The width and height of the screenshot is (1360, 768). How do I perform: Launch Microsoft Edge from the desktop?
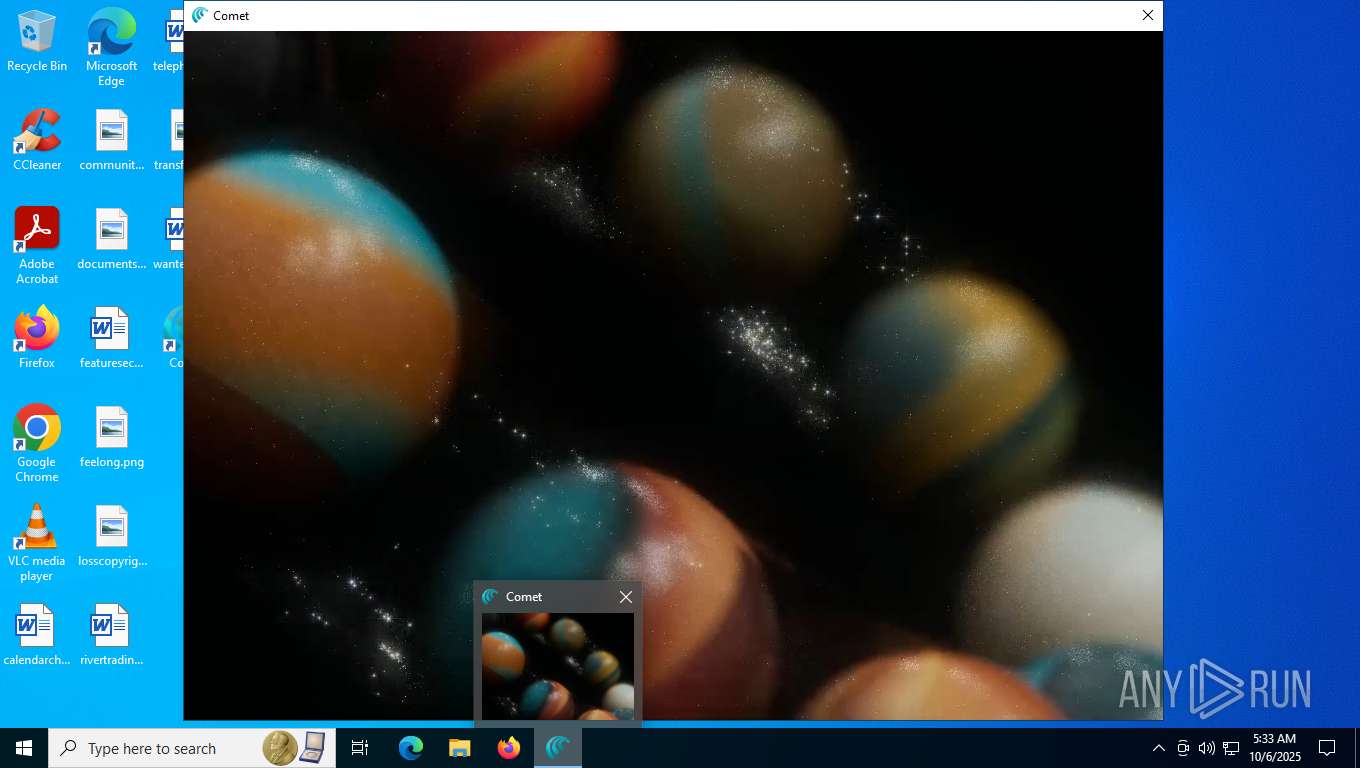pos(111,47)
